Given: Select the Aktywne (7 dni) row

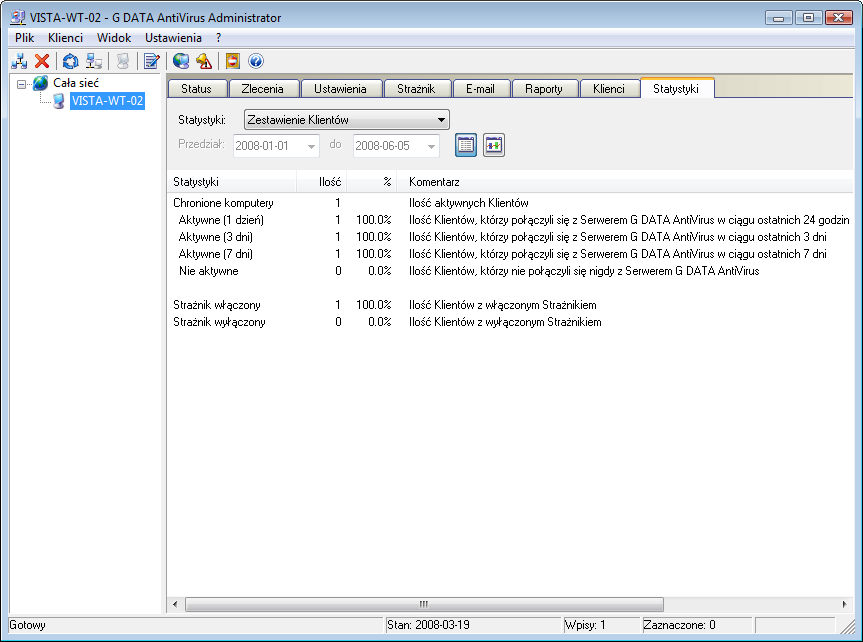Looking at the screenshot, I should coord(510,254).
